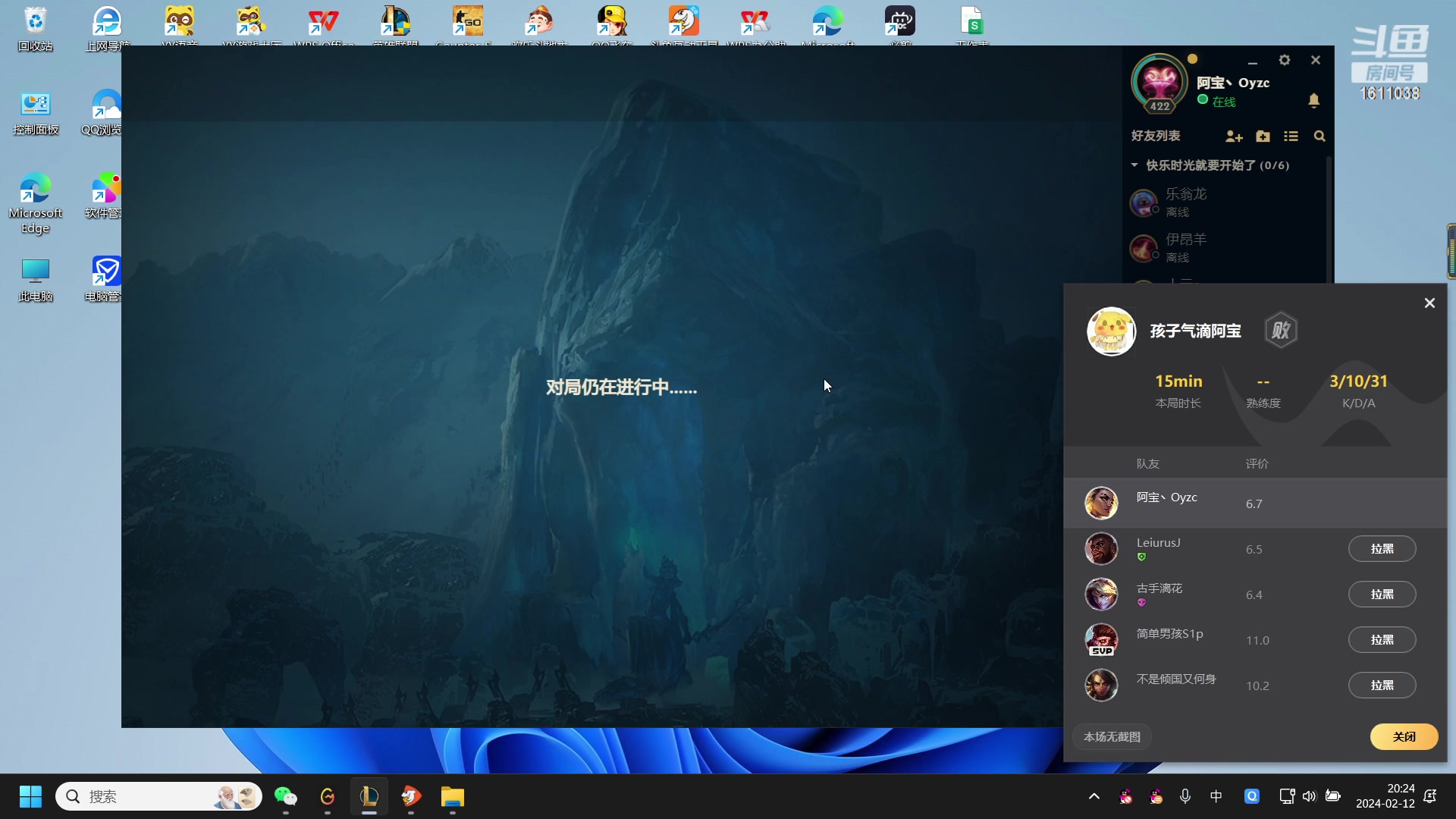Open the Counter-Strike GO desktop shortcut

(x=467, y=26)
